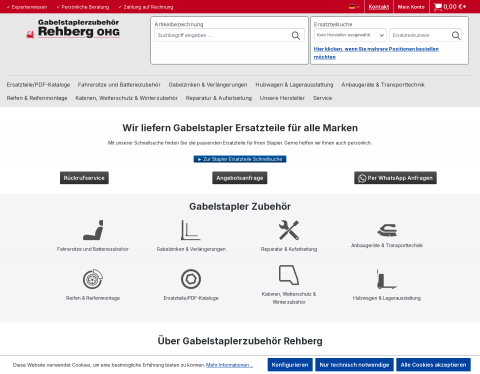
Task: Follow the Mehr Informationen cookie link
Action: coord(229,365)
